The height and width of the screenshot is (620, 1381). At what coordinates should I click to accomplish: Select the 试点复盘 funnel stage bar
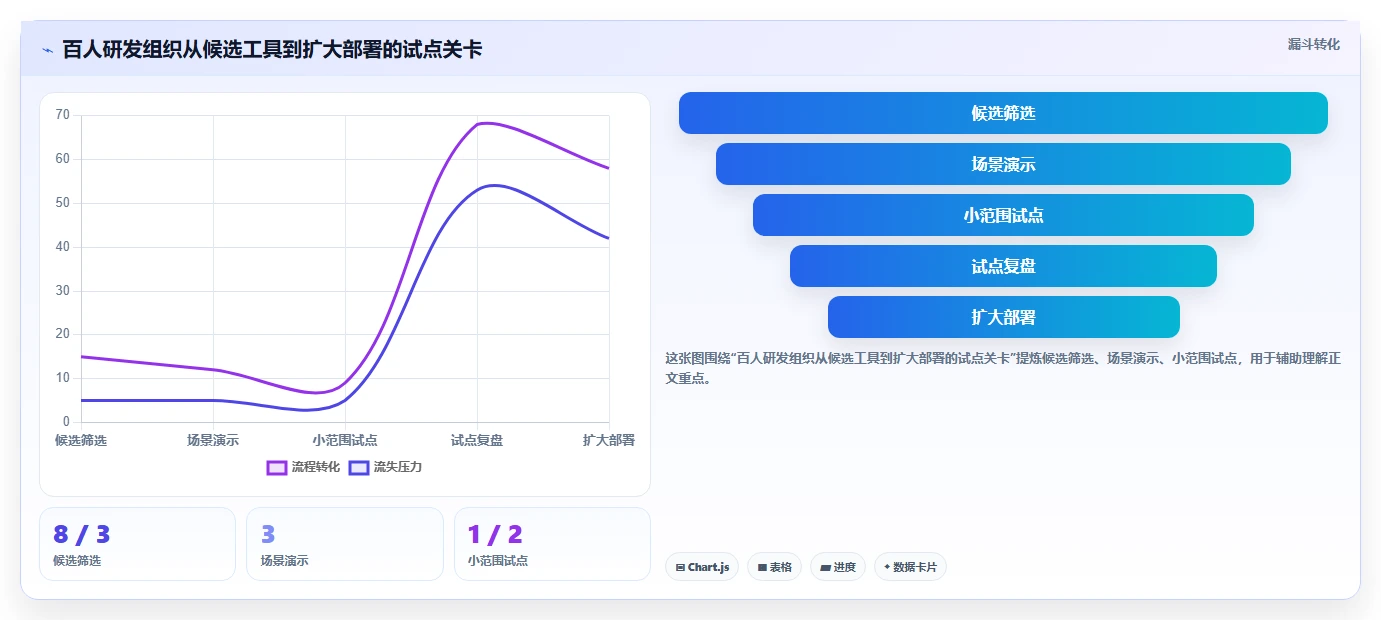[x=1003, y=266]
